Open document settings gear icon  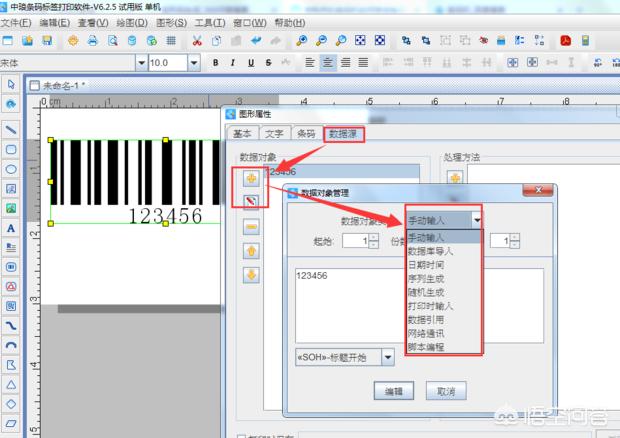pyautogui.click(x=73, y=41)
